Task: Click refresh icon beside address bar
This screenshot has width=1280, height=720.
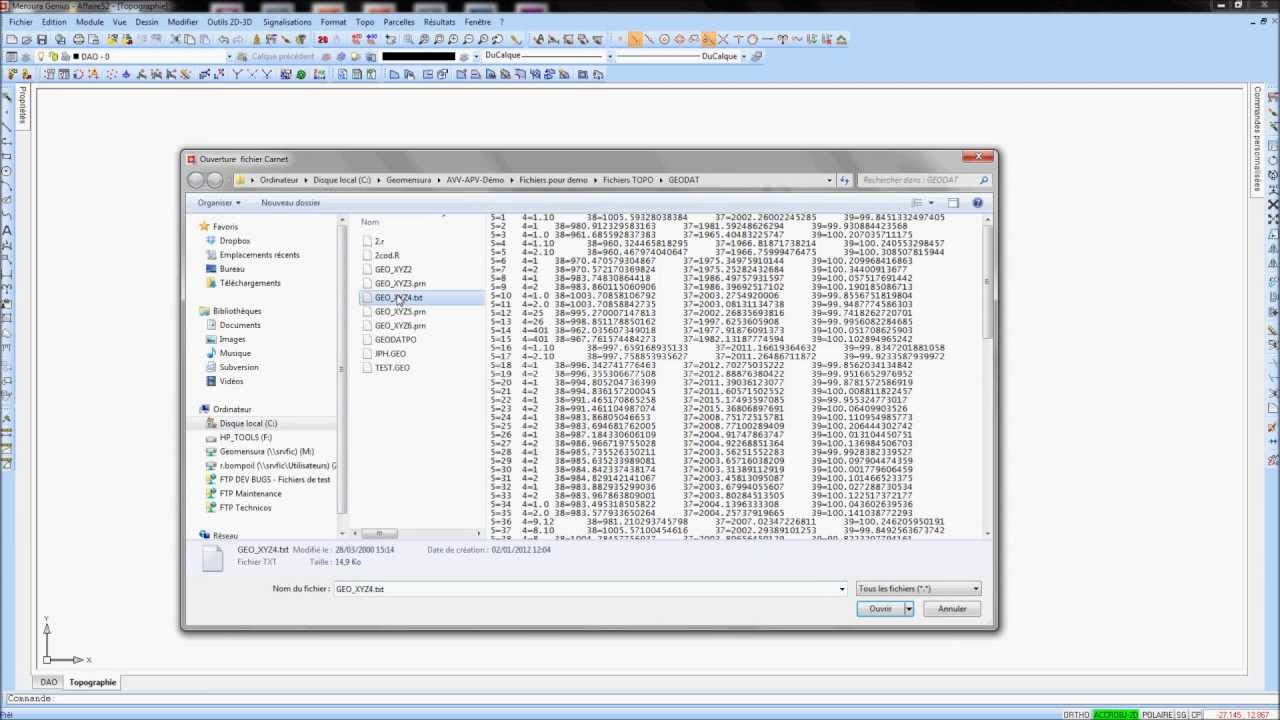Action: (x=845, y=180)
